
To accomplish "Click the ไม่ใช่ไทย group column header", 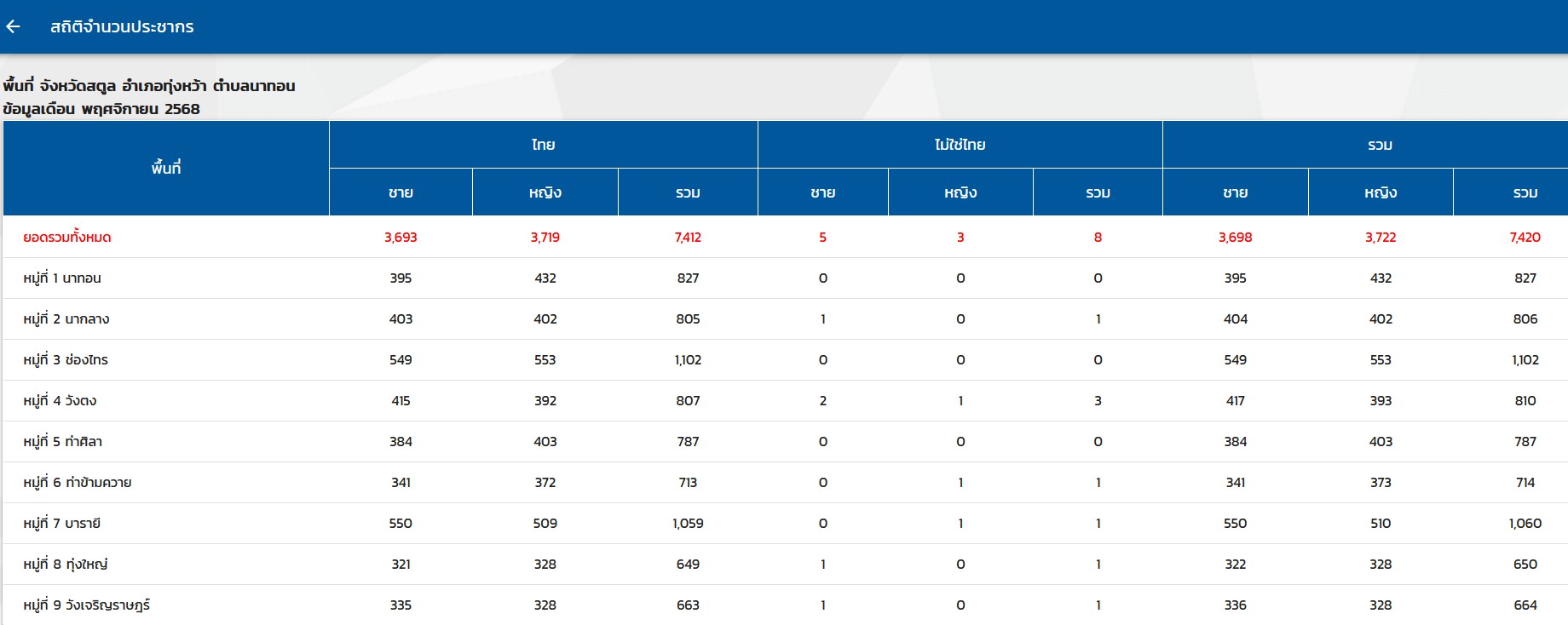I will (x=960, y=145).
